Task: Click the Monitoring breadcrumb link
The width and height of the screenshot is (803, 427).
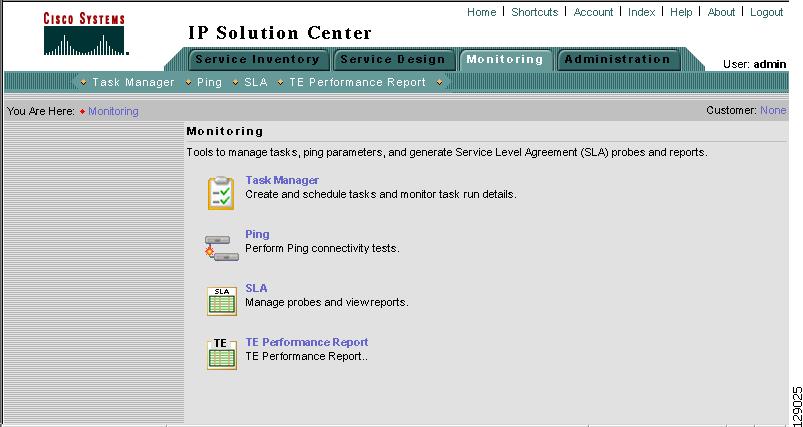Action: 113,111
